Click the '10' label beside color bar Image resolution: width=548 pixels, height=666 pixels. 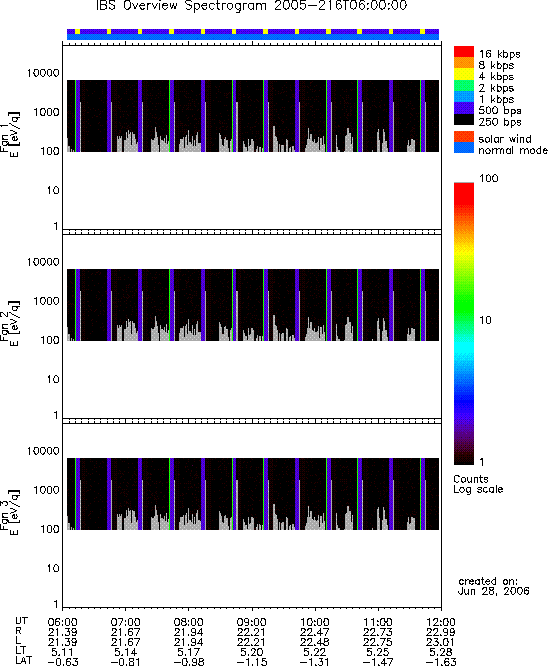485,320
